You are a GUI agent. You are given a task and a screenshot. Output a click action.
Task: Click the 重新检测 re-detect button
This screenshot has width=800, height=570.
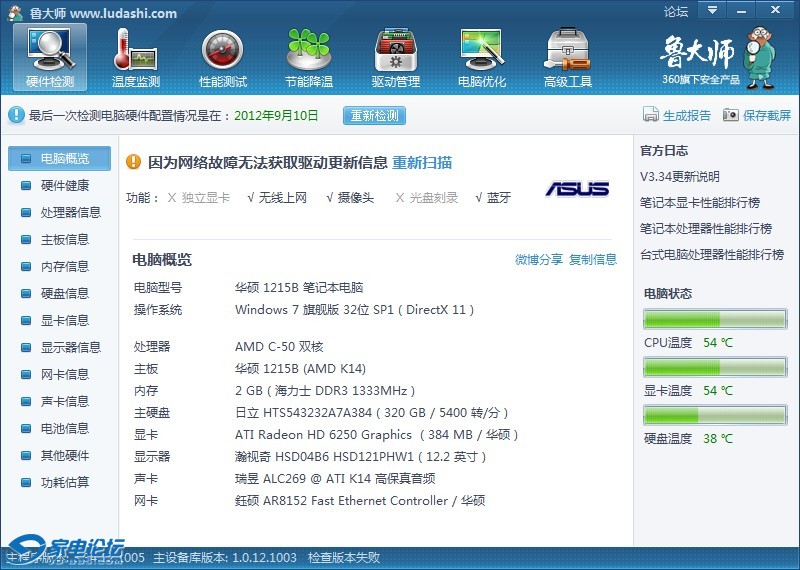click(374, 115)
